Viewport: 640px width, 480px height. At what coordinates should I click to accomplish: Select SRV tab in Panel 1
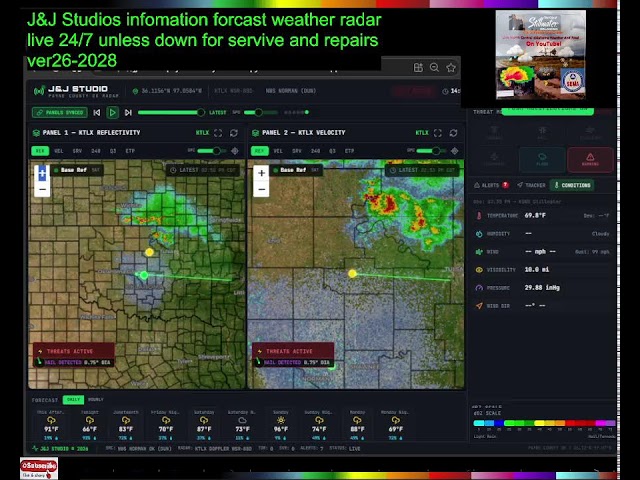(x=77, y=151)
